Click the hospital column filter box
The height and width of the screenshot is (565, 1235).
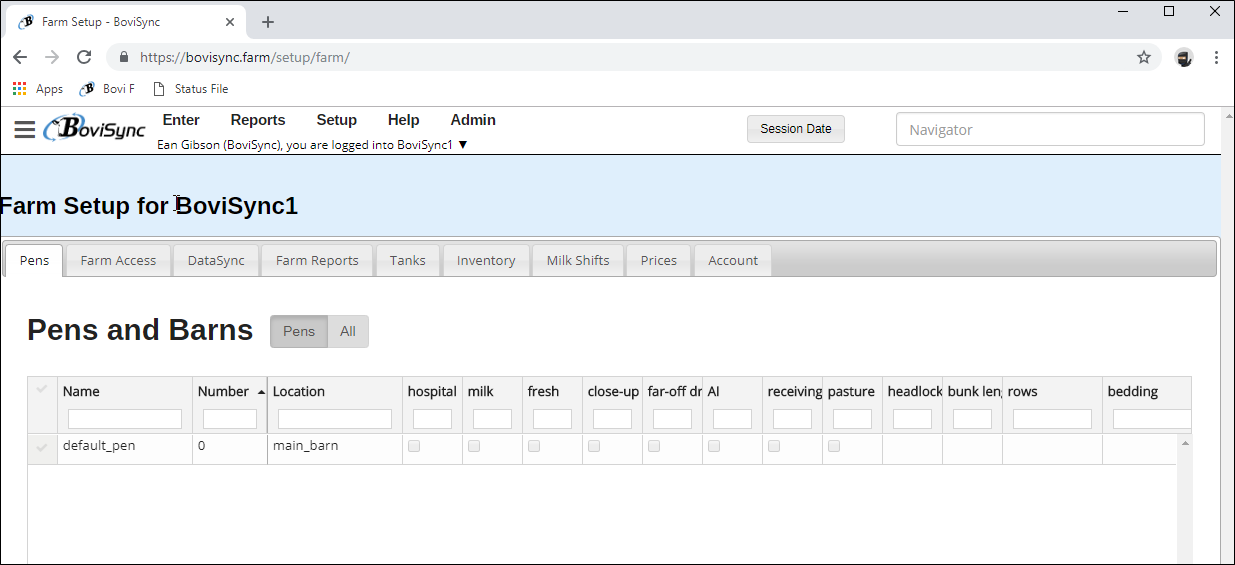(432, 419)
